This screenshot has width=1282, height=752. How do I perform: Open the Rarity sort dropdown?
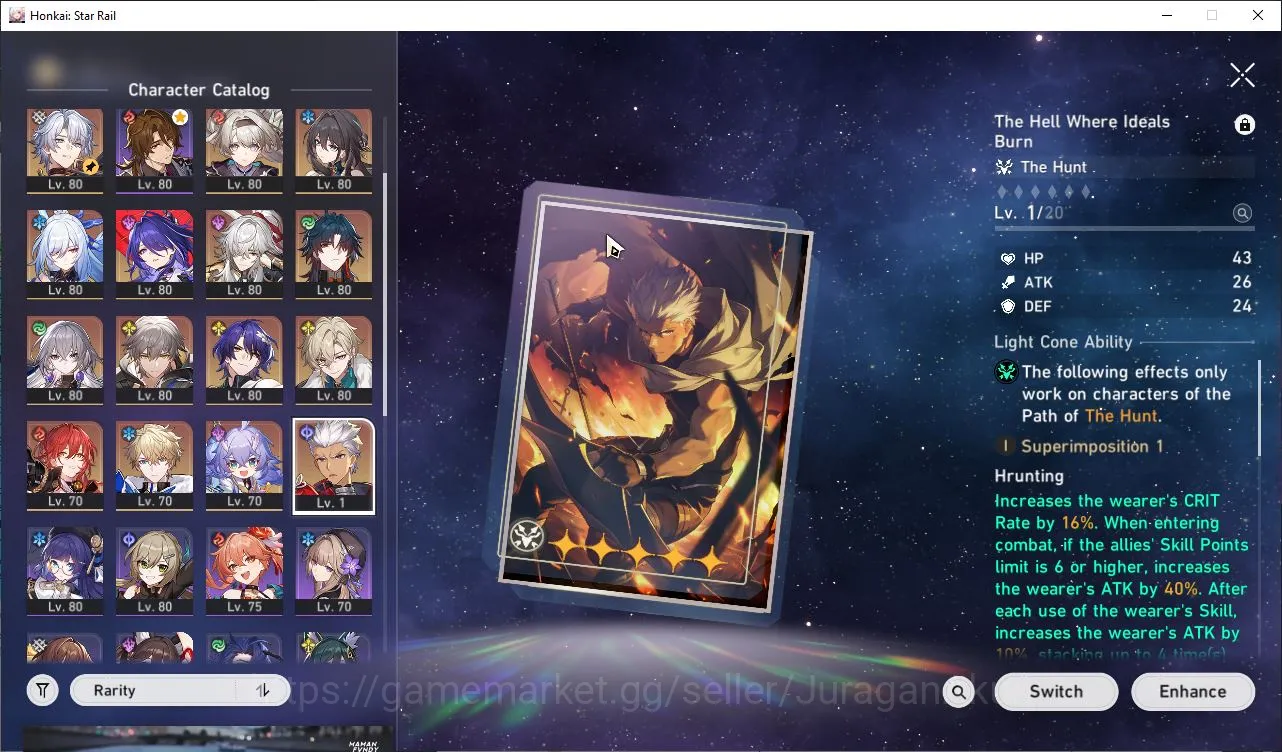click(x=180, y=690)
